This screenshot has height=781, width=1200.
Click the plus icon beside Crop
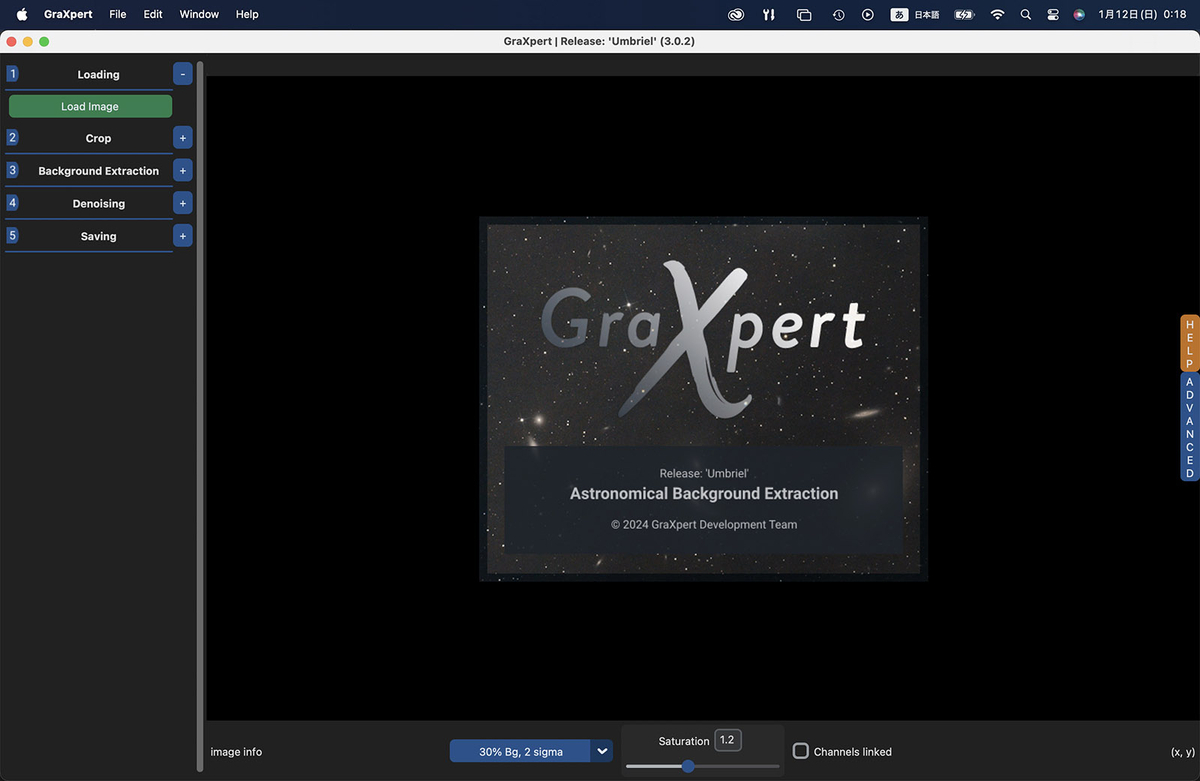tap(182, 137)
